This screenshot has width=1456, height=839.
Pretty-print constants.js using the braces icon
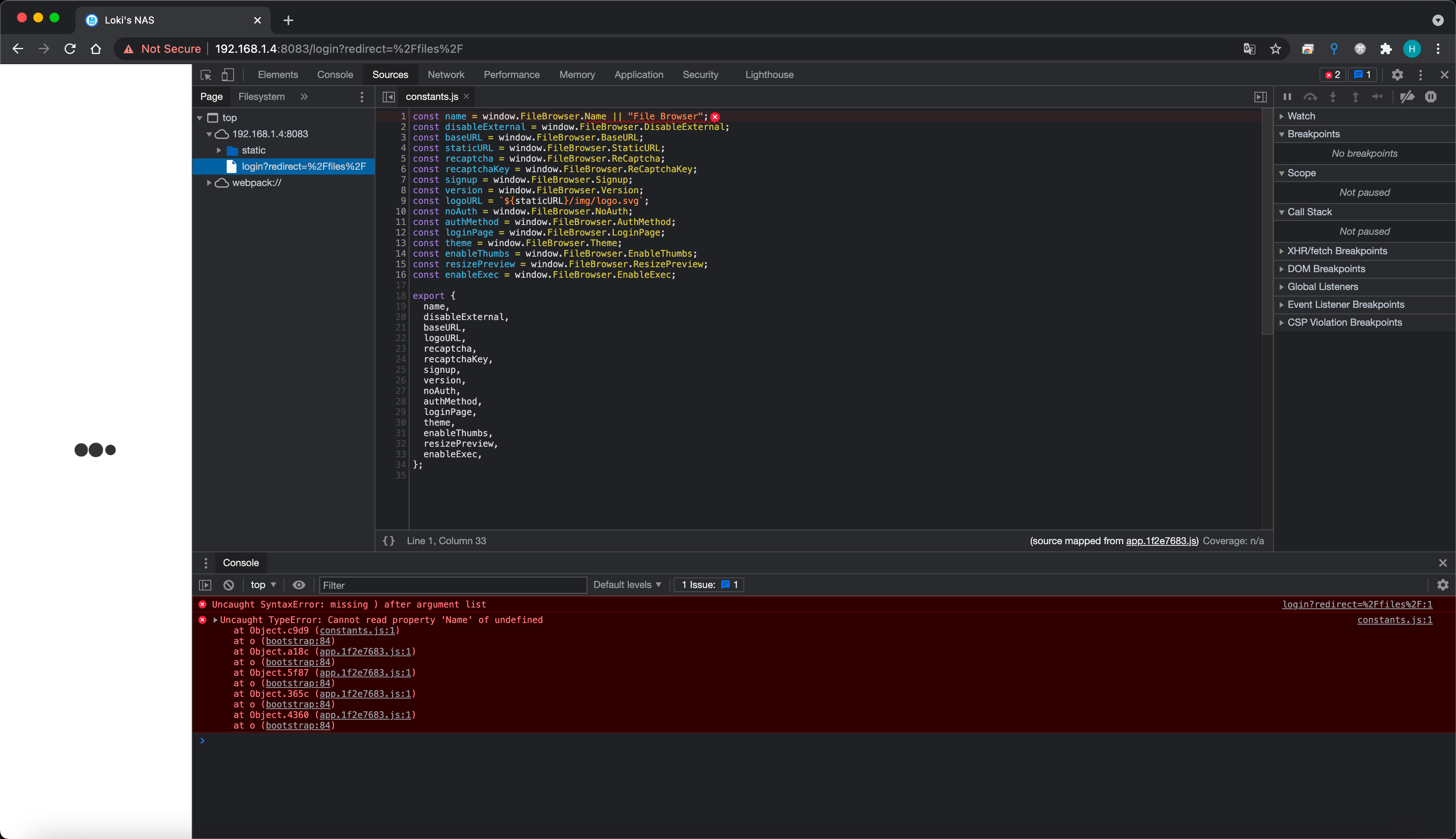click(x=389, y=541)
